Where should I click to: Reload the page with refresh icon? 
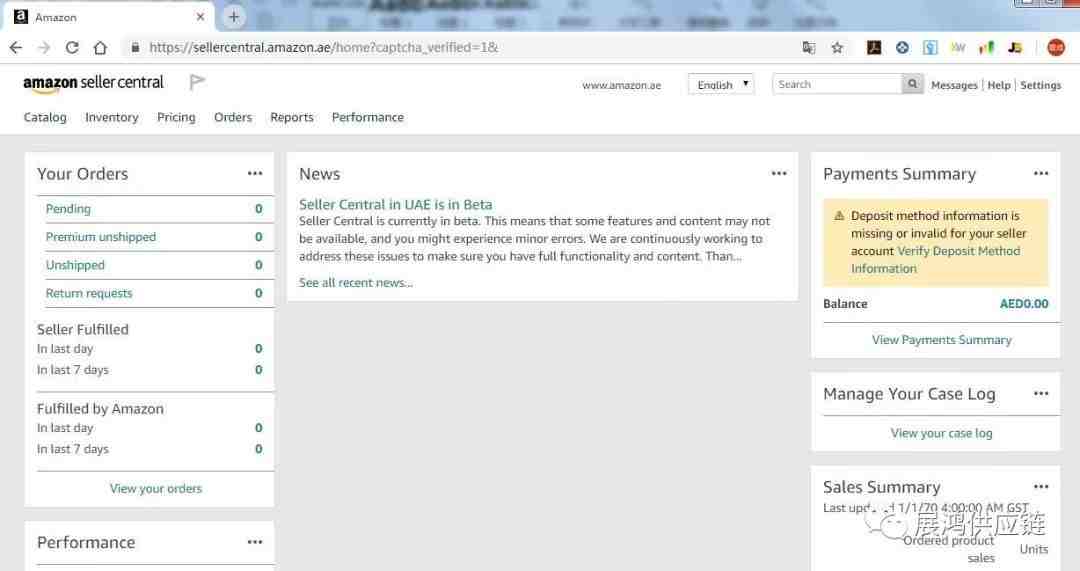72,48
